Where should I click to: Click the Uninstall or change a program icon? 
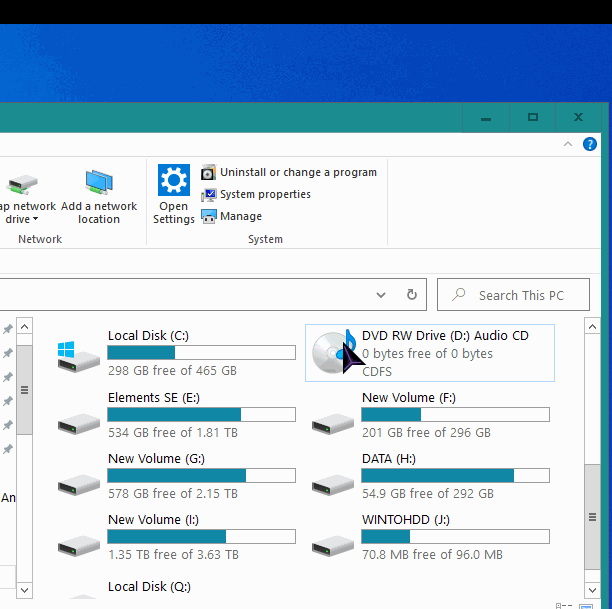pyautogui.click(x=209, y=172)
